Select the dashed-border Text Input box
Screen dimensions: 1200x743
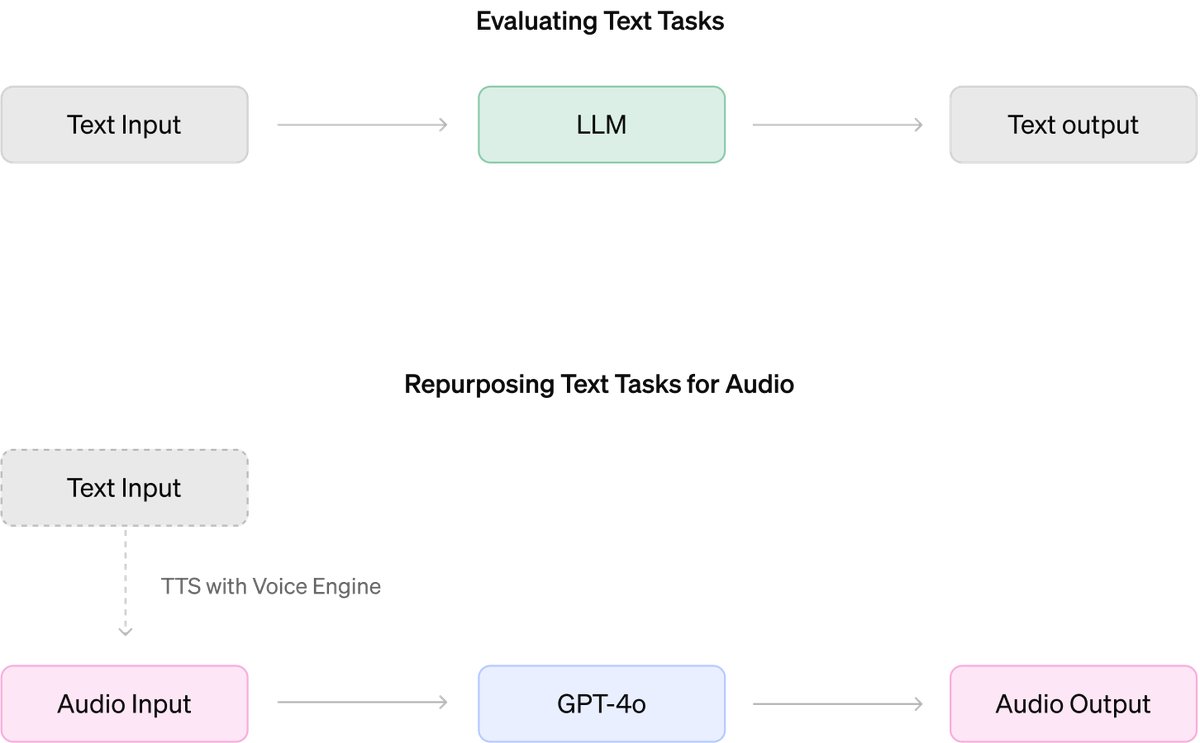click(124, 488)
